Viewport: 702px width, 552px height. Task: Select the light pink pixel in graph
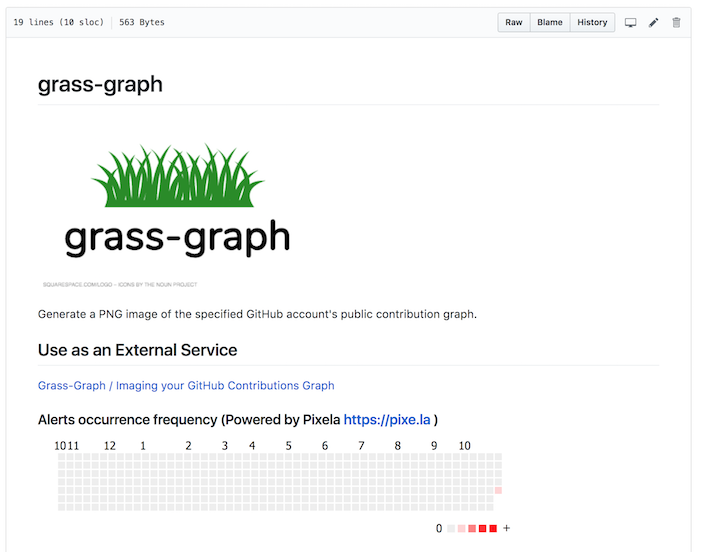[498, 490]
